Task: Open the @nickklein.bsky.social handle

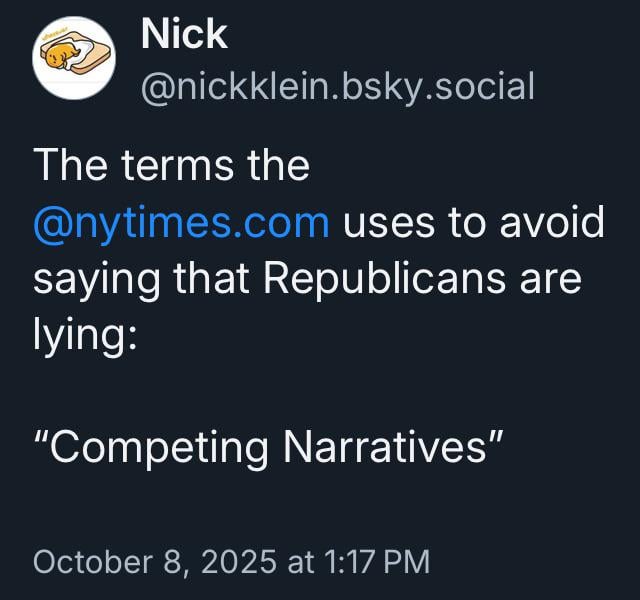Action: click(x=338, y=86)
